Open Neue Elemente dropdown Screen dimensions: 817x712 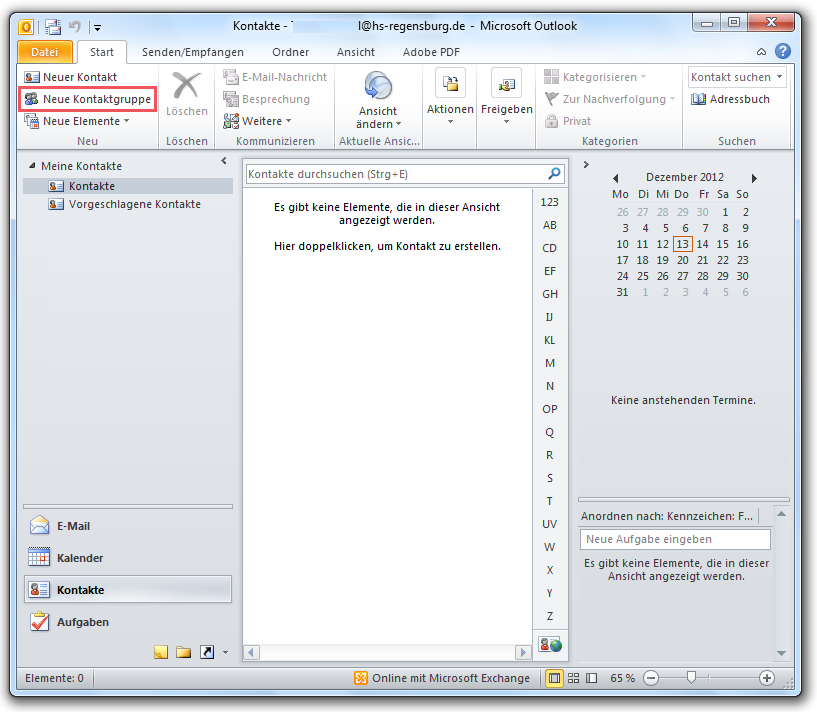pyautogui.click(x=77, y=121)
